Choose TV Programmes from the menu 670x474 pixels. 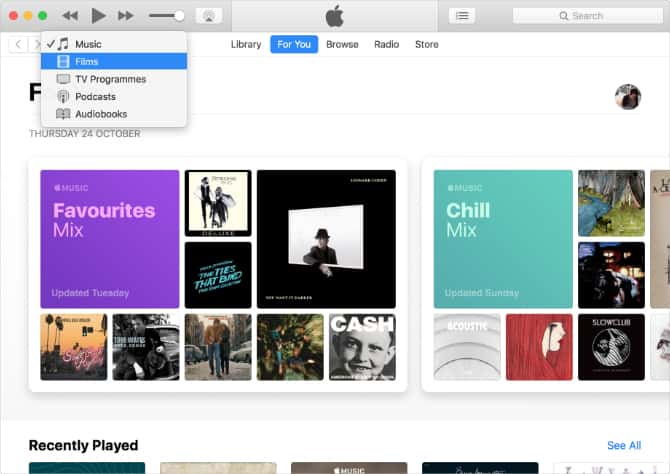tap(114, 79)
